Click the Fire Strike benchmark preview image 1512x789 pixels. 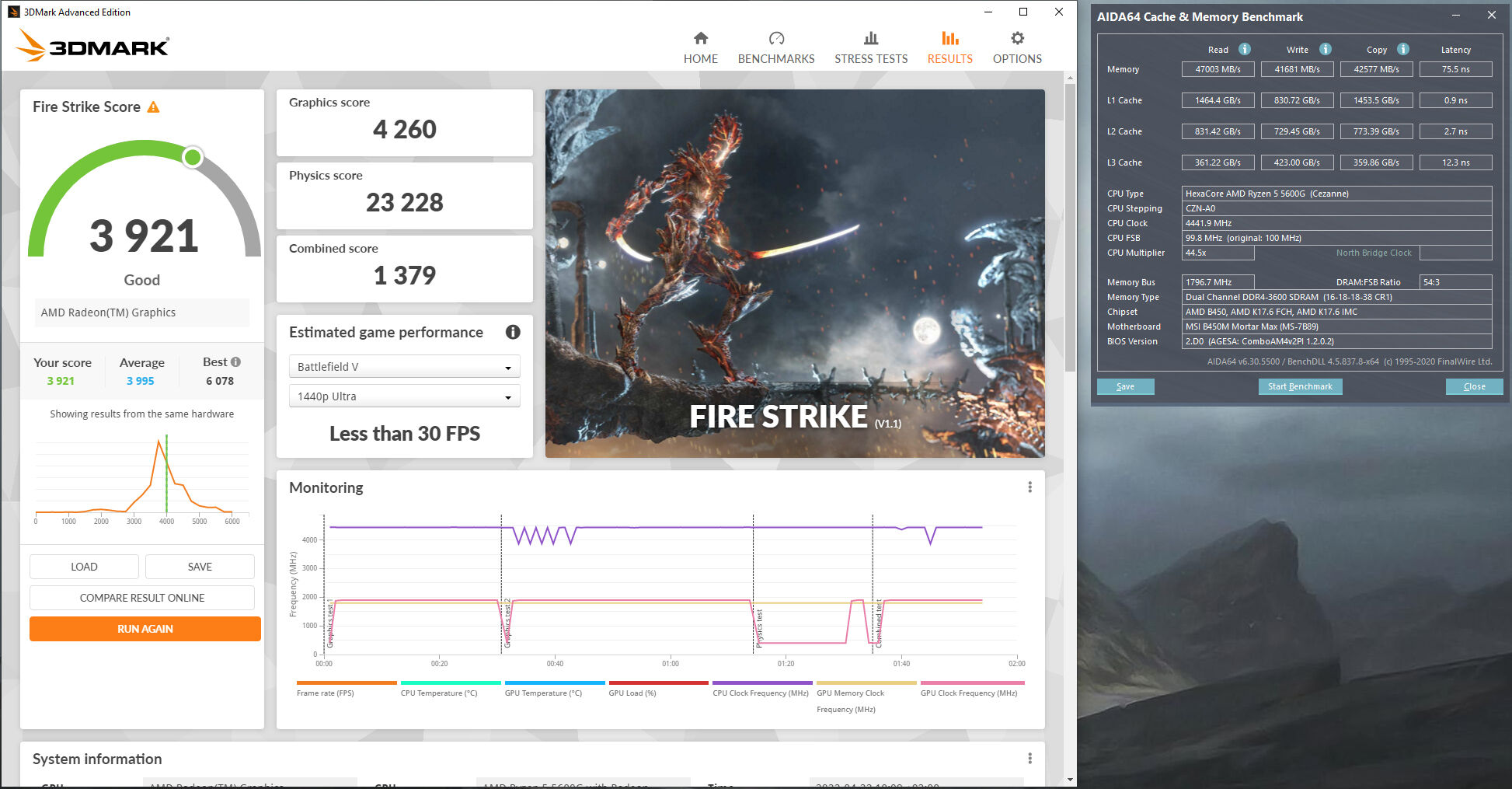click(x=795, y=274)
